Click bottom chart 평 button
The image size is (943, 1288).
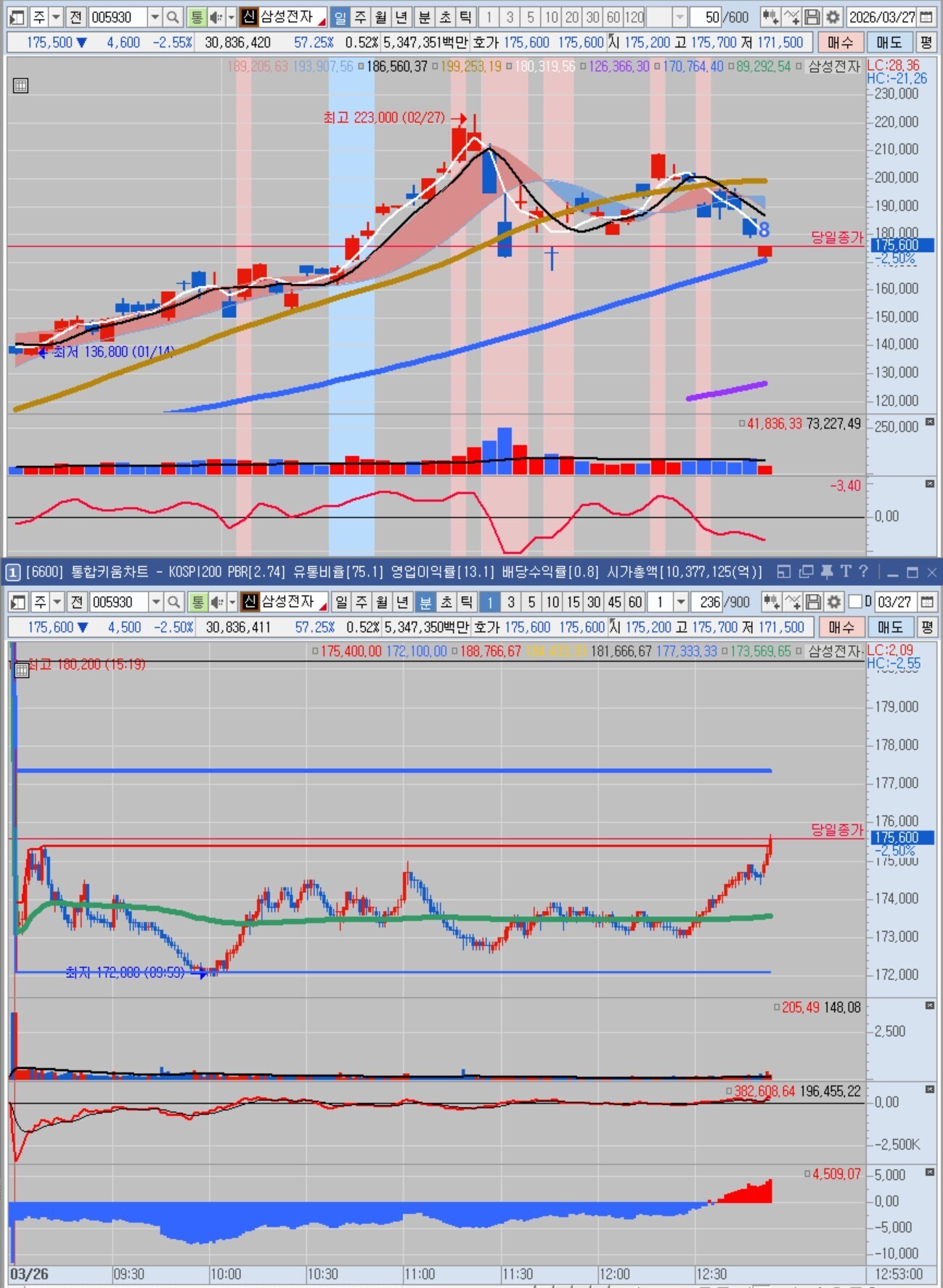pyautogui.click(x=926, y=627)
